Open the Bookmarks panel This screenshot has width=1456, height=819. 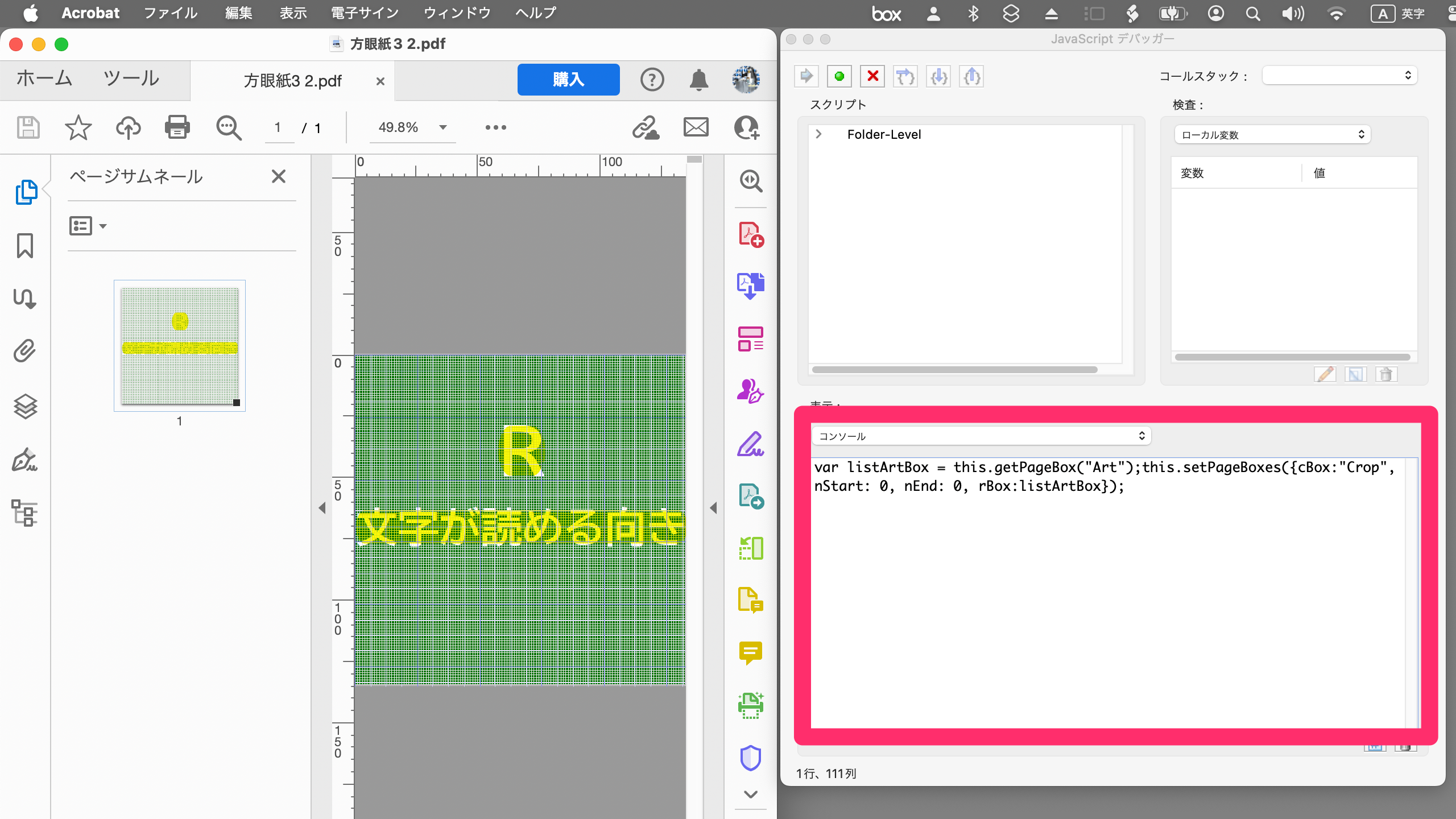pos(24,247)
